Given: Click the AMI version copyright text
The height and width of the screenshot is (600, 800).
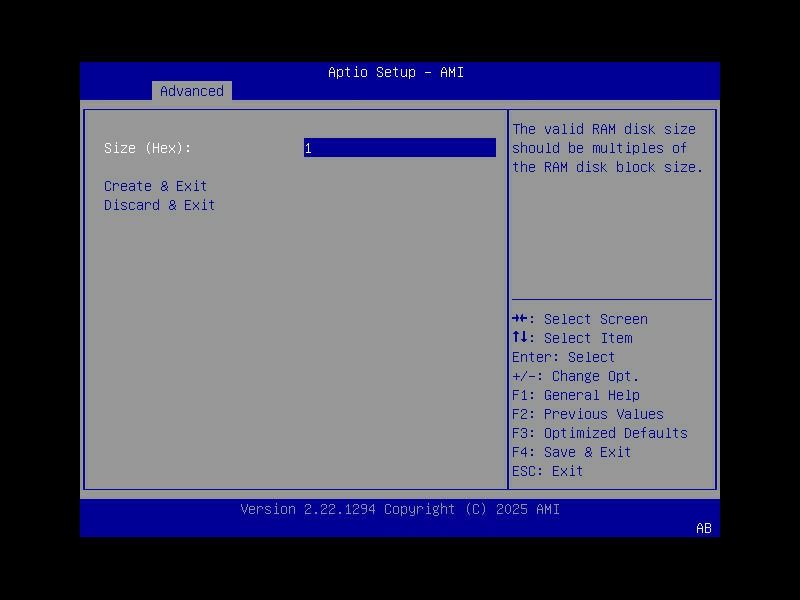Looking at the screenshot, I should pyautogui.click(x=400, y=509).
